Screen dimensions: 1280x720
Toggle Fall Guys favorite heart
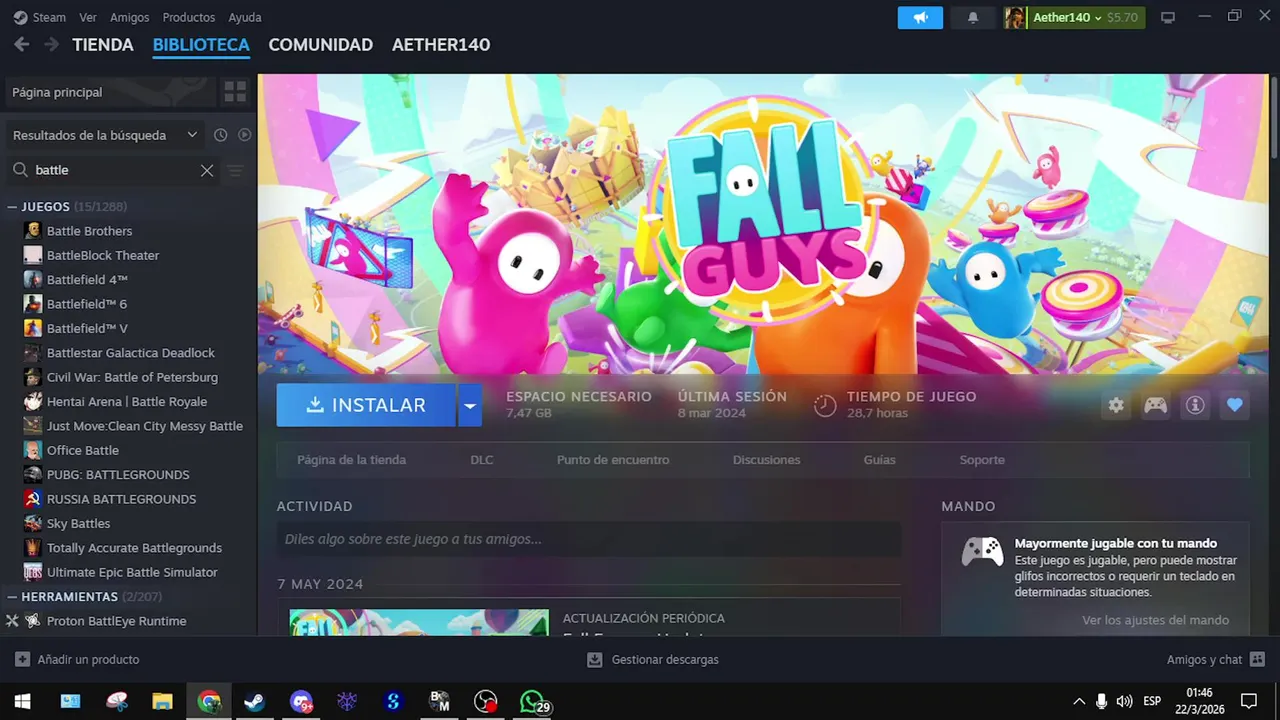(1234, 405)
